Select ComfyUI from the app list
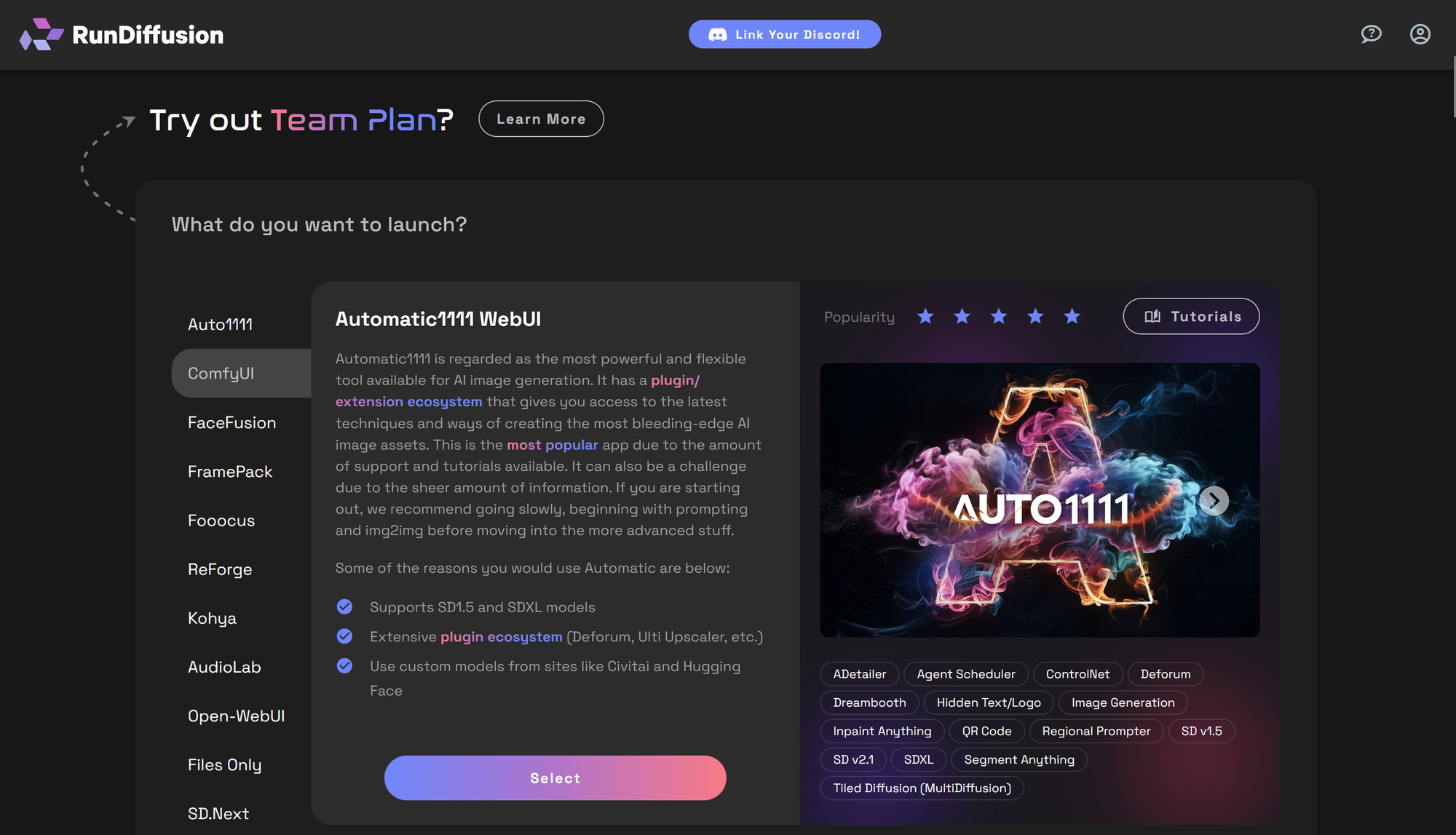Viewport: 1456px width, 835px height. coord(221,373)
